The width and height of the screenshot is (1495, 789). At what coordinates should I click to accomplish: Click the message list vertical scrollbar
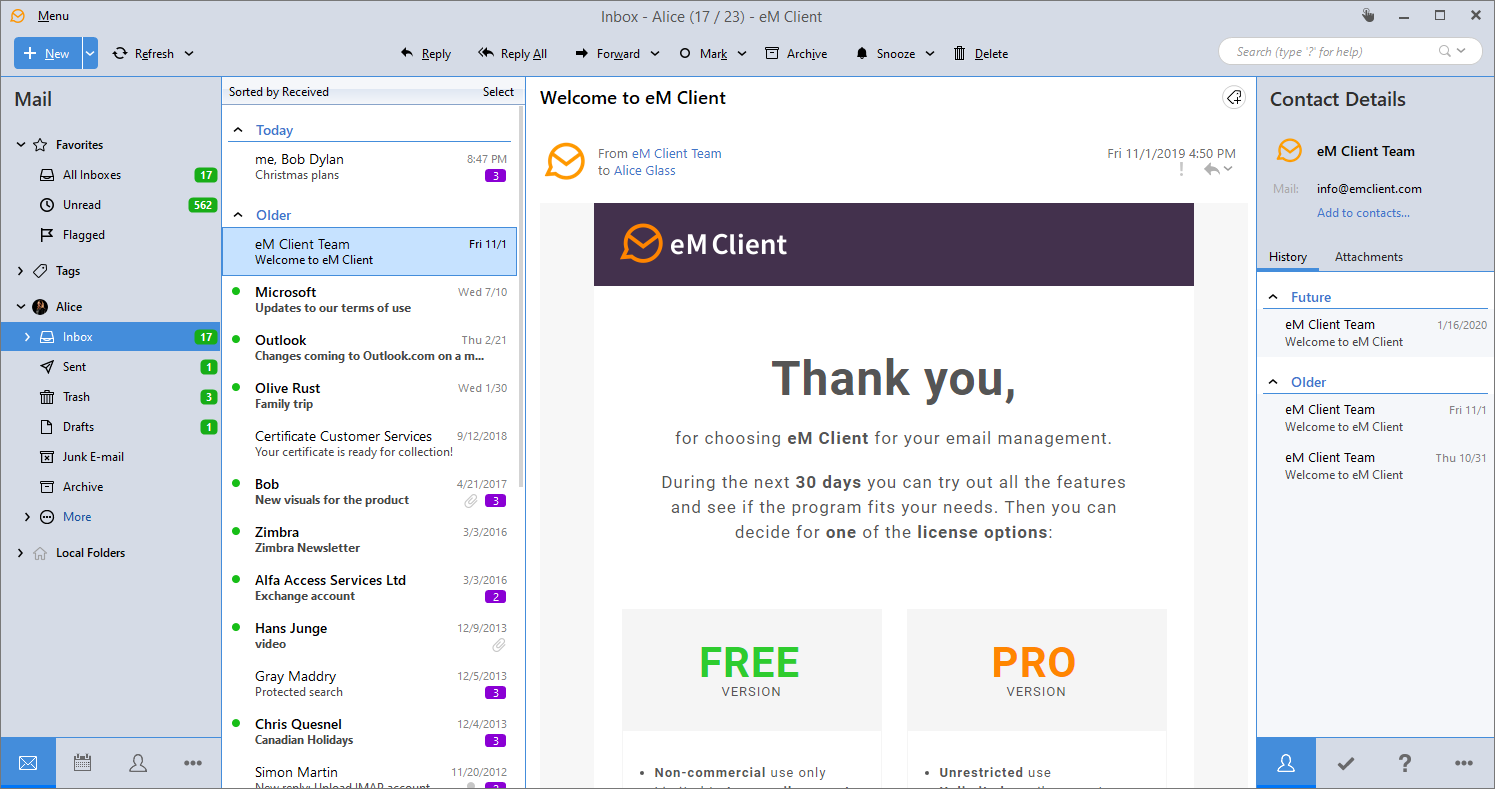520,300
